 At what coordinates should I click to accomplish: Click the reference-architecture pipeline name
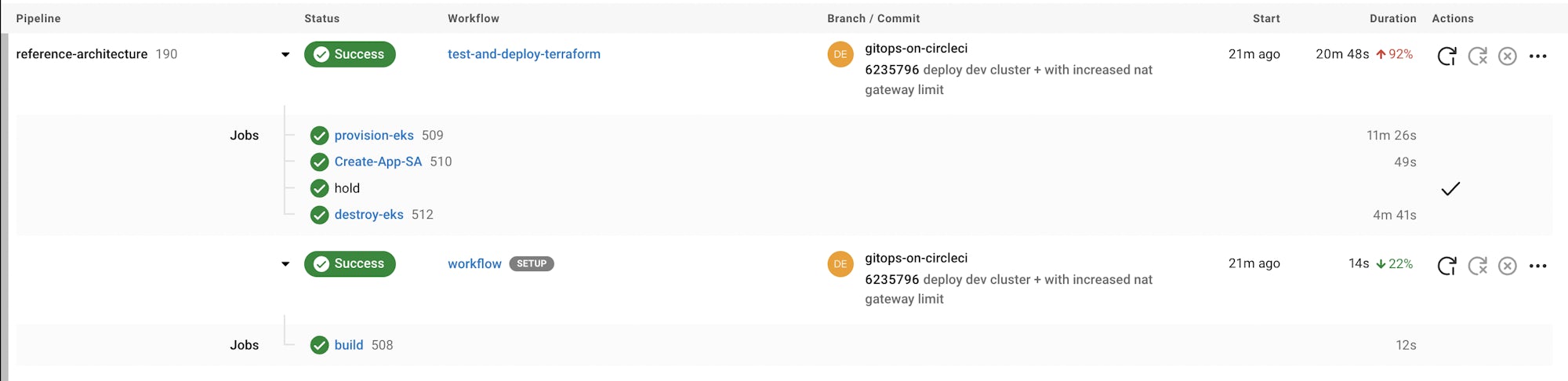click(x=82, y=54)
